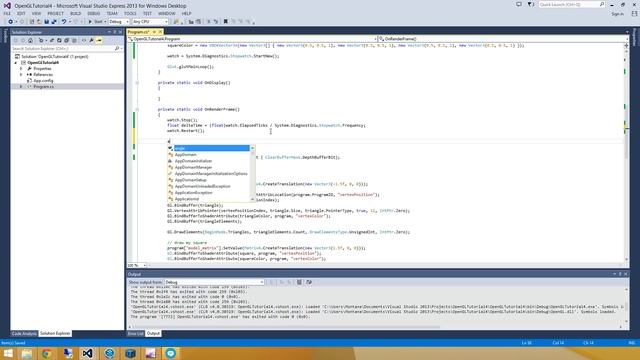640x360 pixels.
Task: Expand the Program.cs tree node
Action: pos(21,87)
